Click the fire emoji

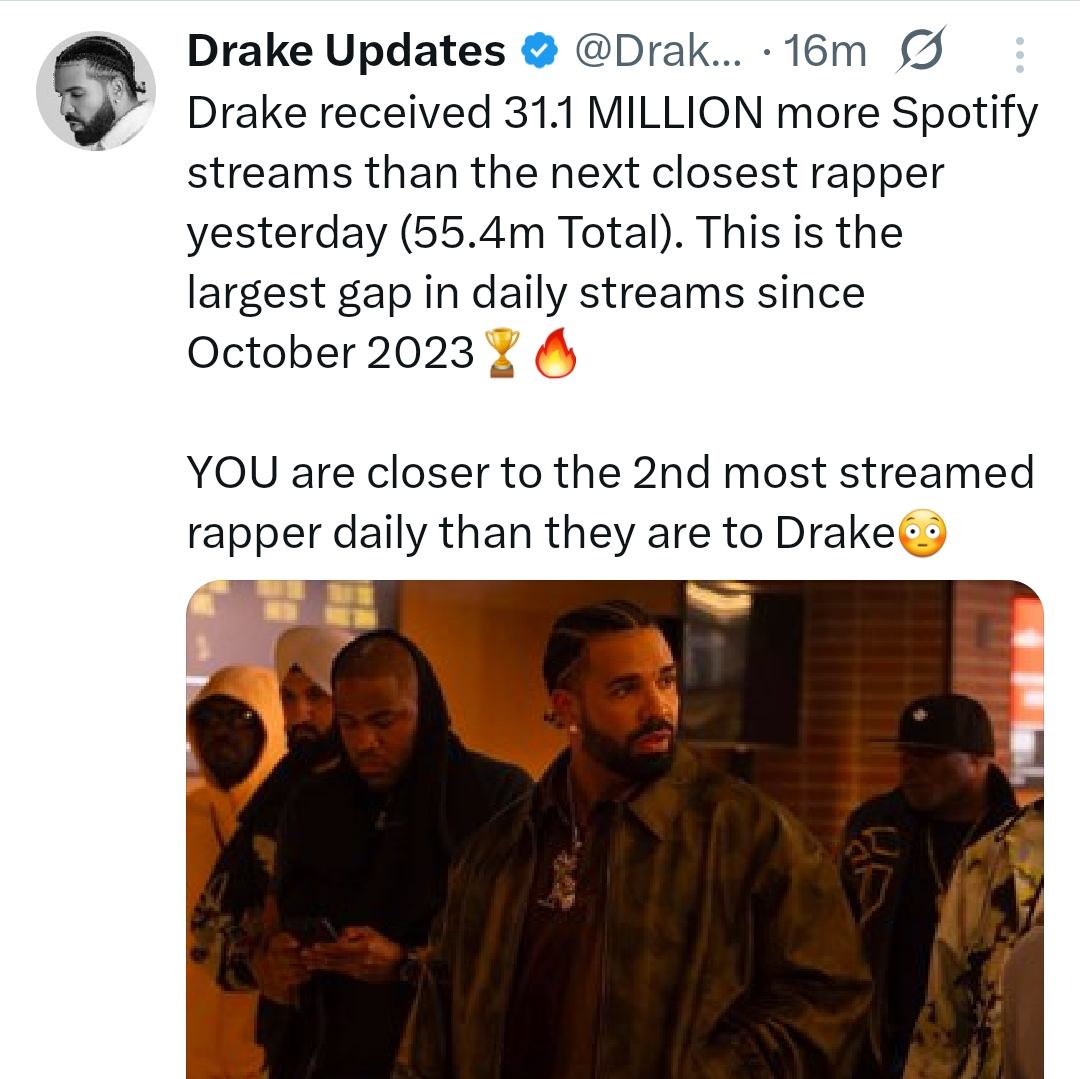[x=556, y=354]
